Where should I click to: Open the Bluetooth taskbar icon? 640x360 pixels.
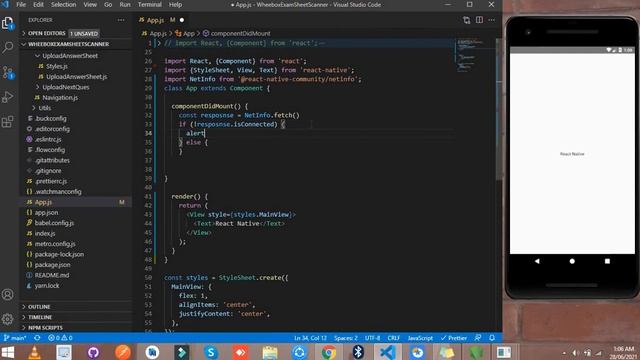(358, 352)
